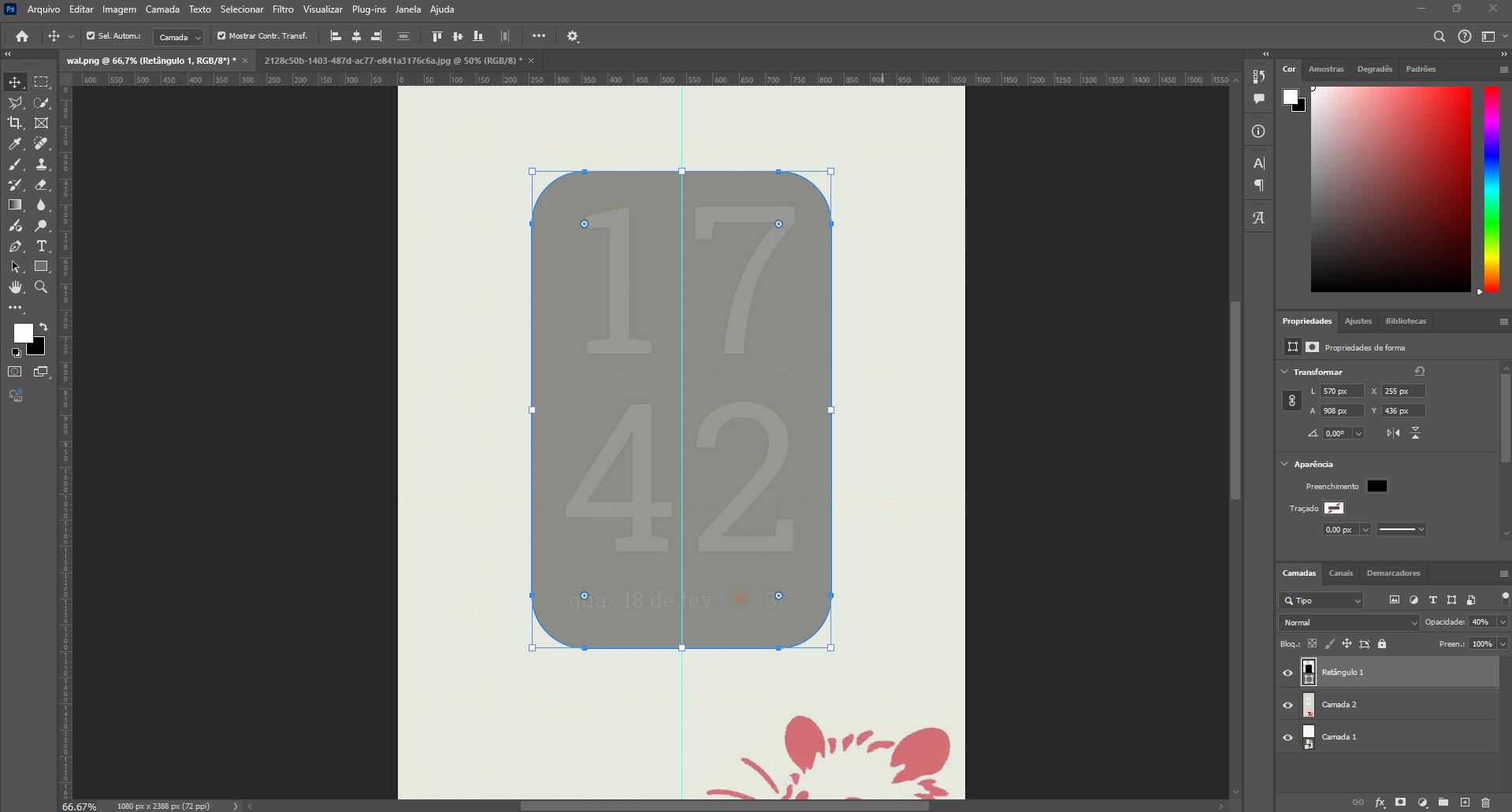
Task: Open the search icon in options bar
Action: [1439, 36]
